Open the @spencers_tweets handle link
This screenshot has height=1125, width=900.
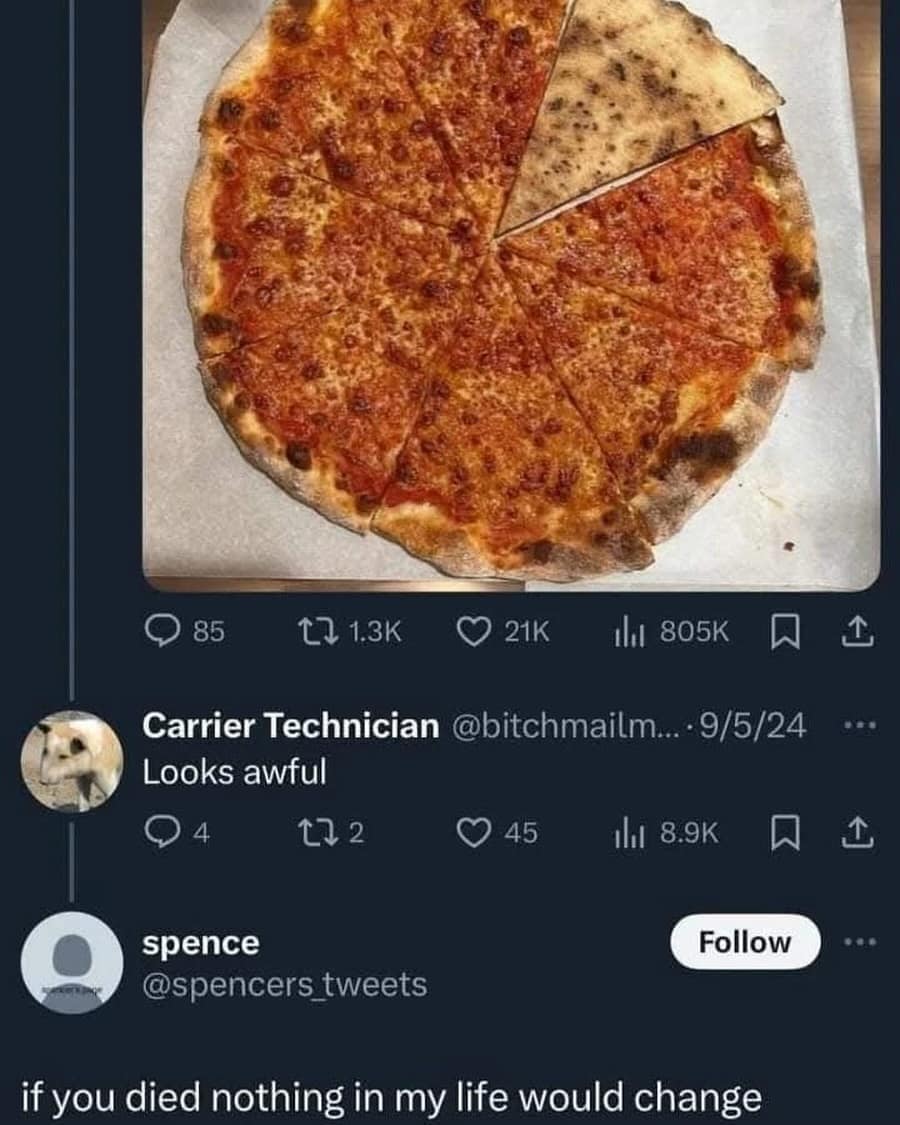point(285,985)
